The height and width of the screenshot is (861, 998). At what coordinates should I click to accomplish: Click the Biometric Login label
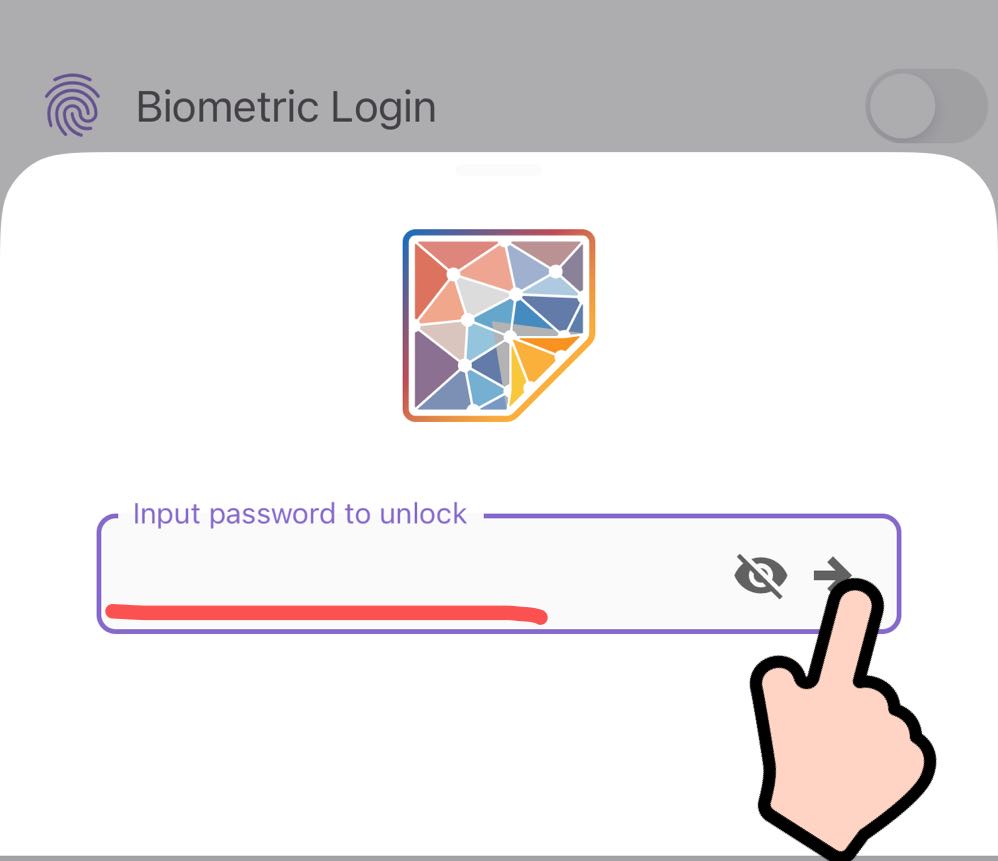[286, 107]
